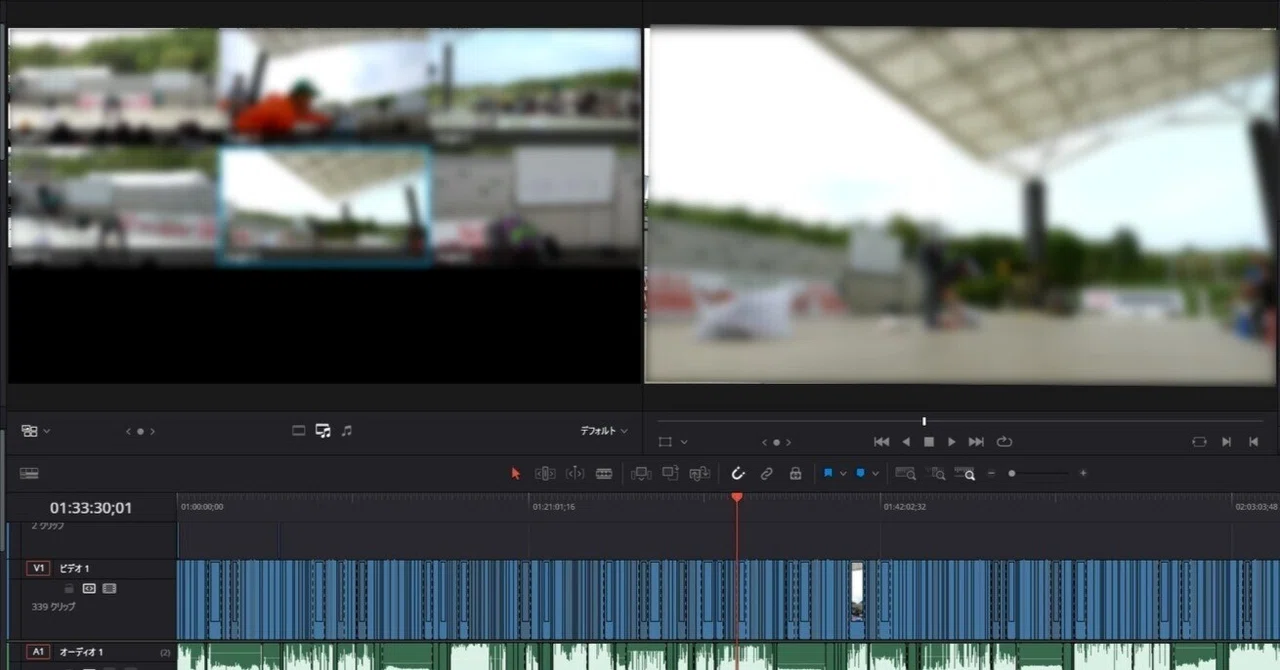Add a blue flag to clip
This screenshot has width=1280, height=670.
(828, 473)
